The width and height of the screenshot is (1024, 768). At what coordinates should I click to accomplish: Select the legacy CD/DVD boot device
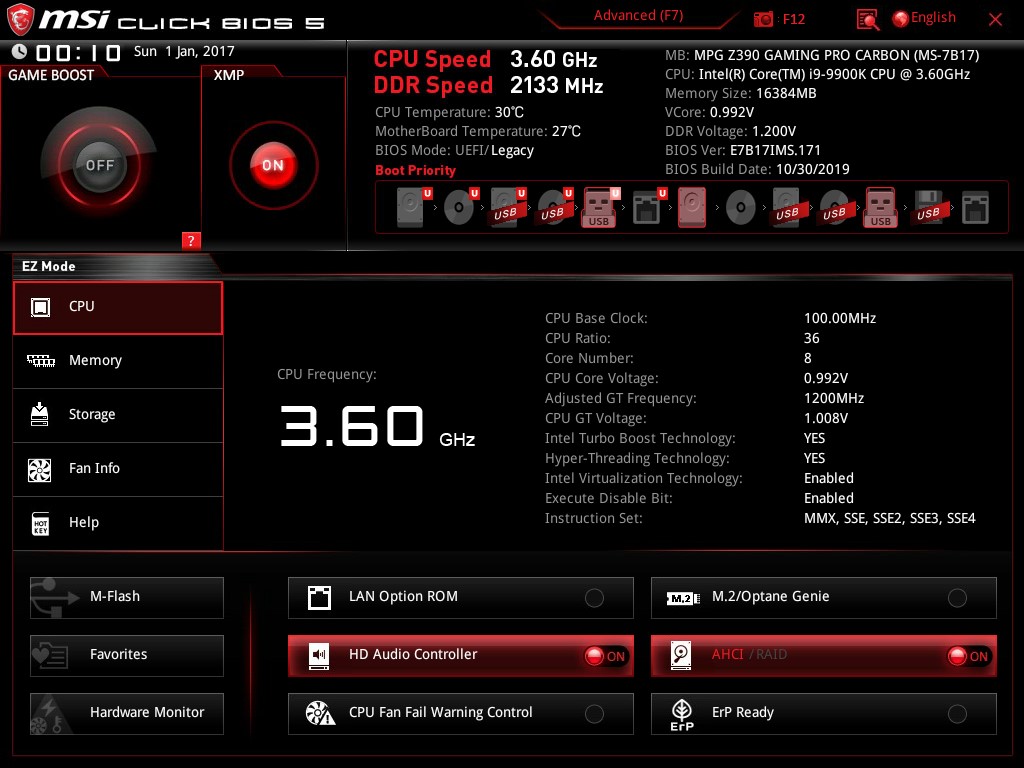coord(741,208)
